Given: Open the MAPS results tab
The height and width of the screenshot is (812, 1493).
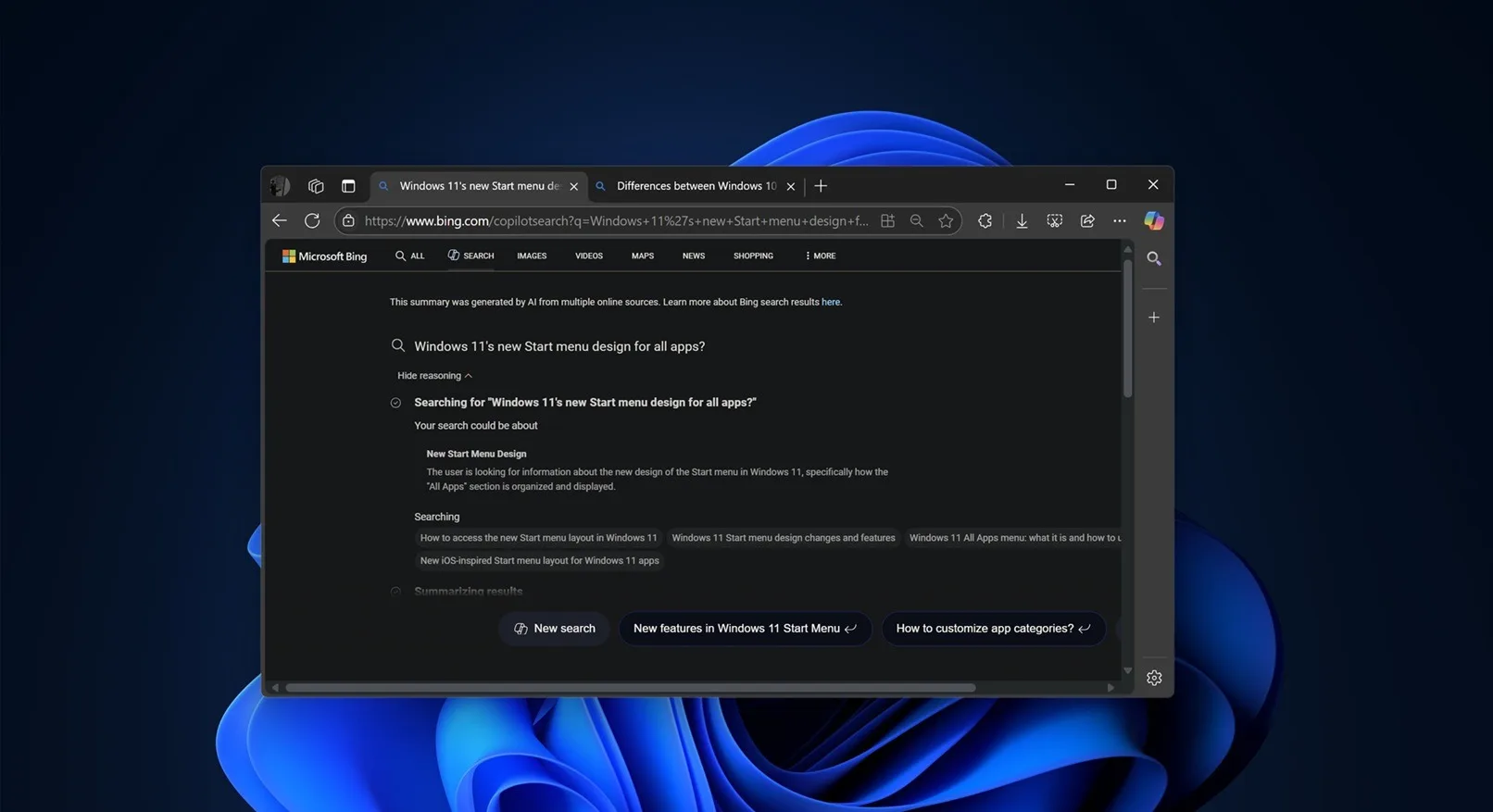Looking at the screenshot, I should tap(643, 256).
